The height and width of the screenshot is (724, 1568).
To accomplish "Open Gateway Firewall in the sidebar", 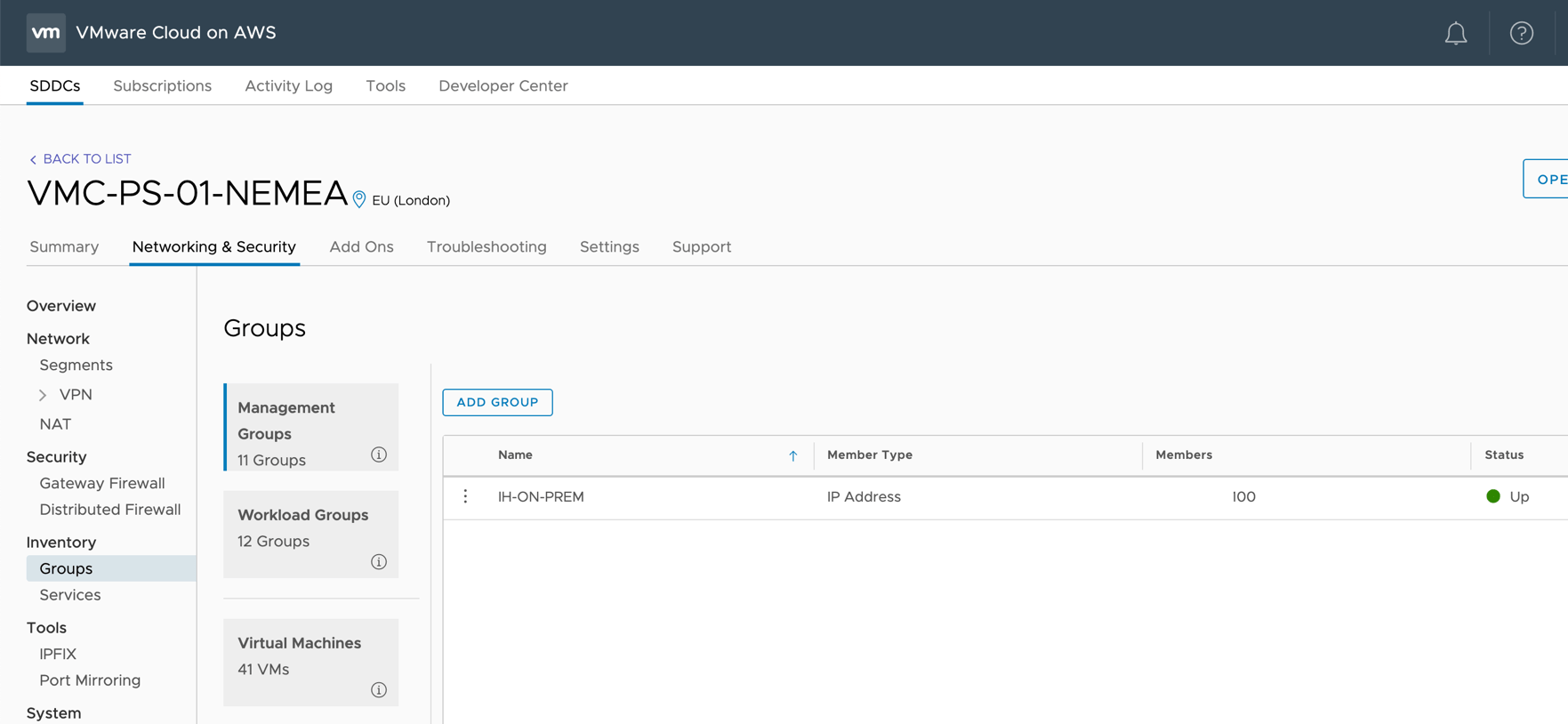I will [x=102, y=483].
